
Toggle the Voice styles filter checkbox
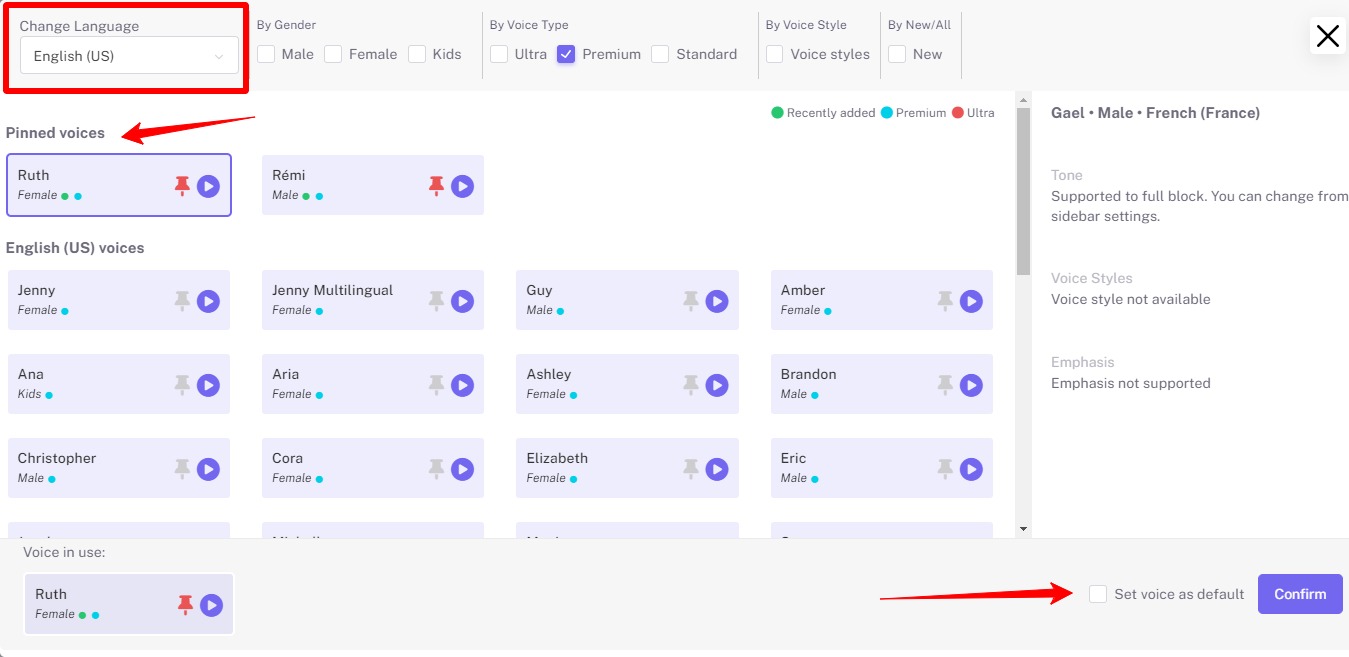[x=775, y=54]
